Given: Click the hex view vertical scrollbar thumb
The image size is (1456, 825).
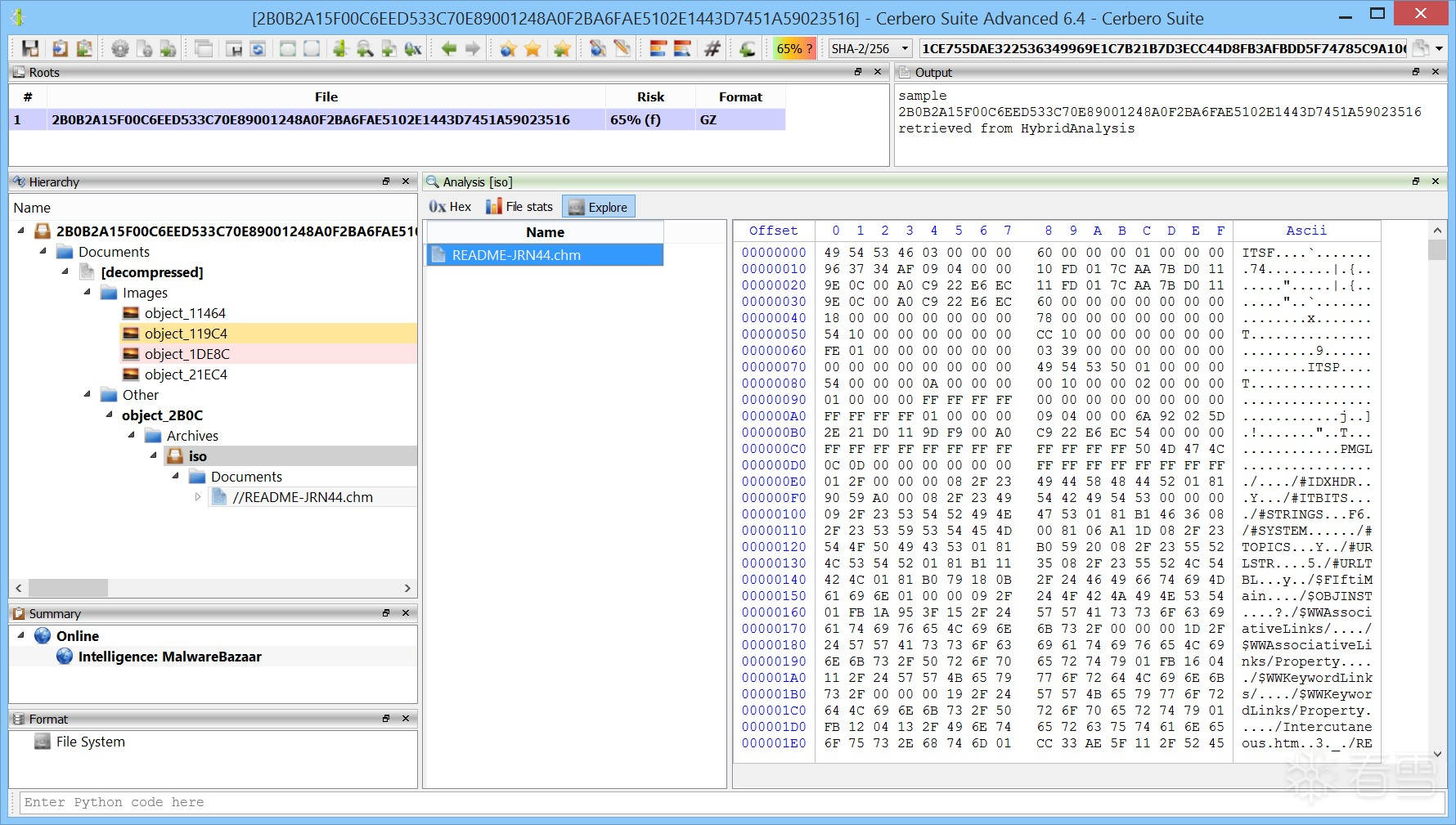Looking at the screenshot, I should click(x=1437, y=249).
